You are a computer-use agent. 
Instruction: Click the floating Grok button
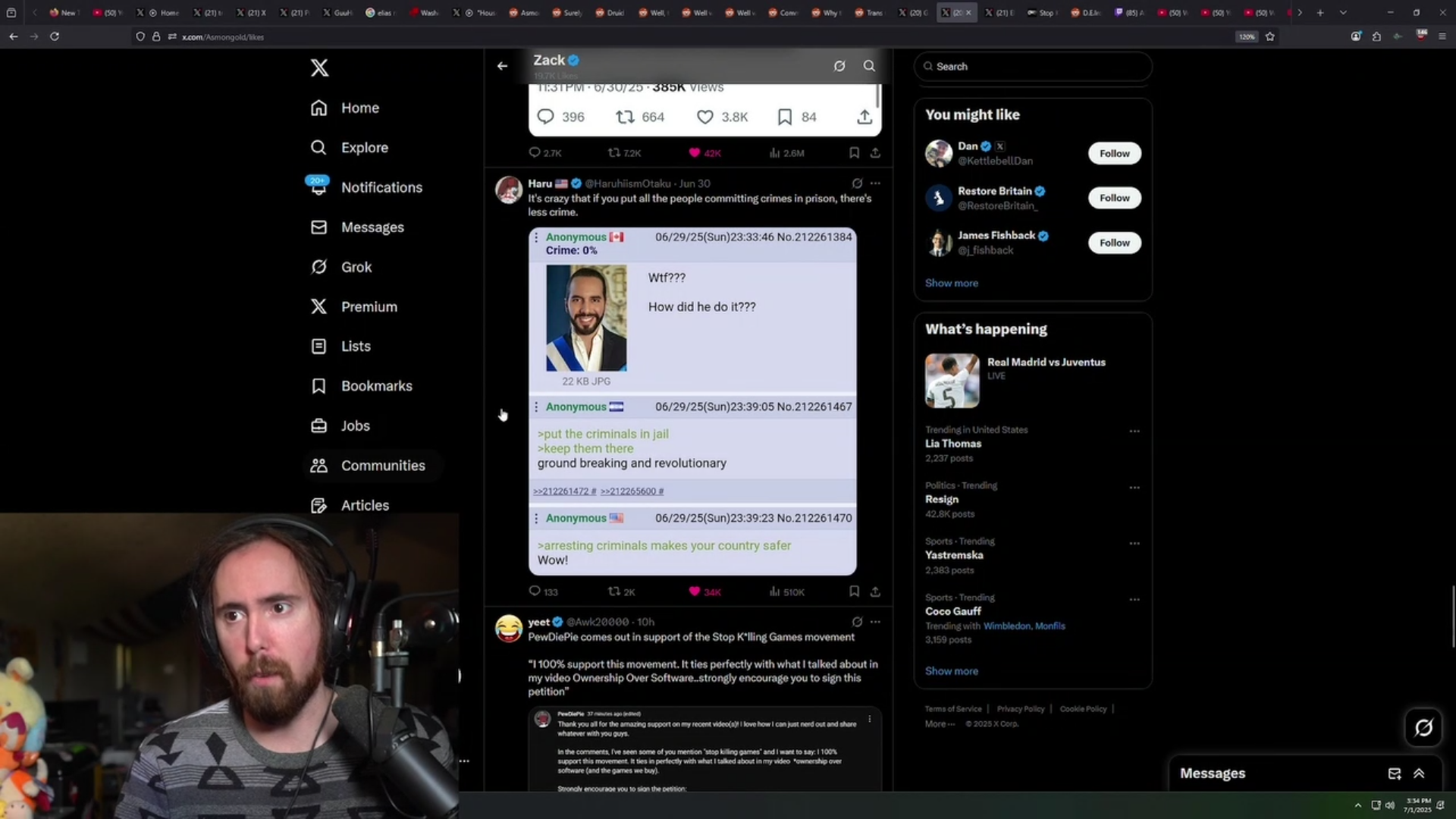point(1423,728)
